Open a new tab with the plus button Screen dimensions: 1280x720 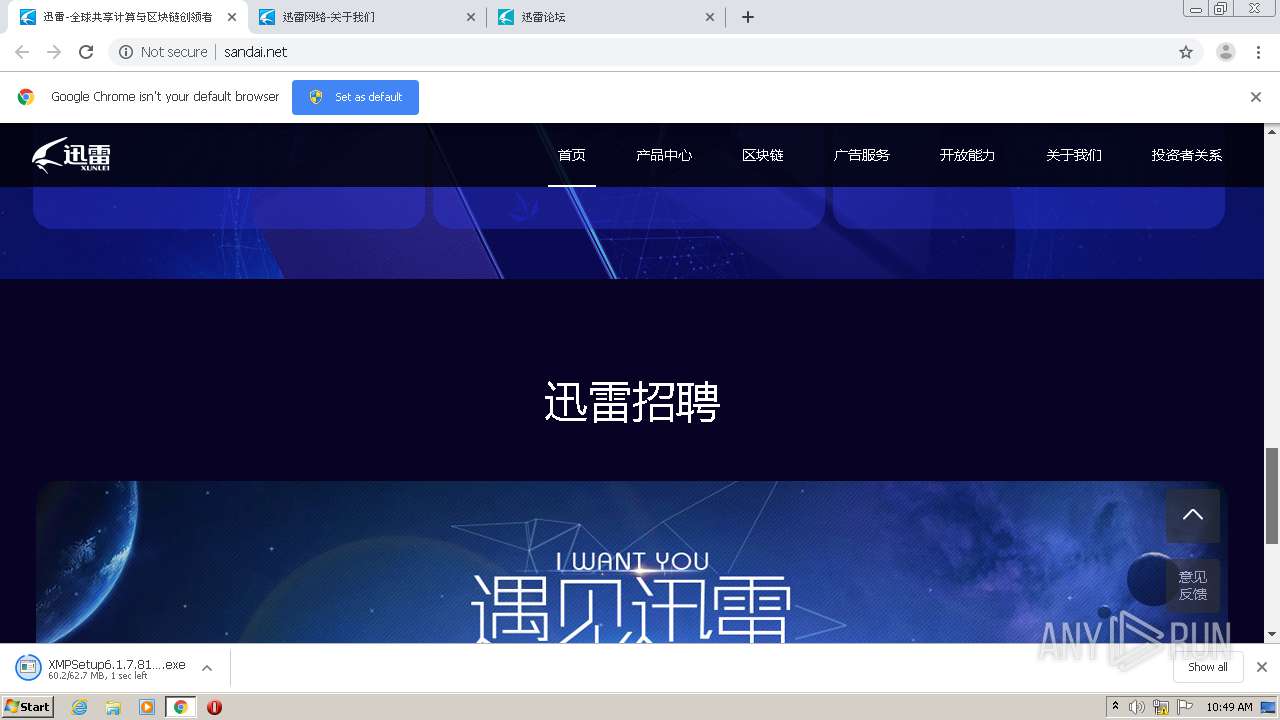[x=748, y=17]
